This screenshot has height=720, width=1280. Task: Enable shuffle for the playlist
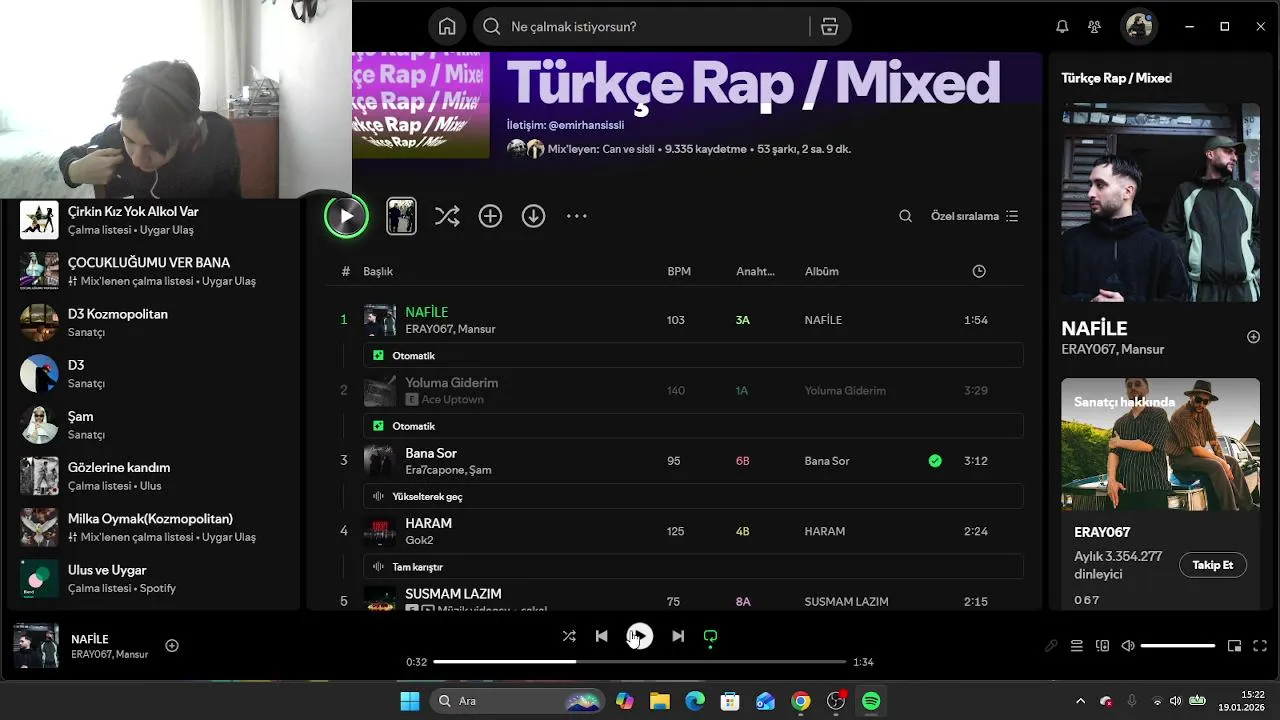click(x=447, y=216)
